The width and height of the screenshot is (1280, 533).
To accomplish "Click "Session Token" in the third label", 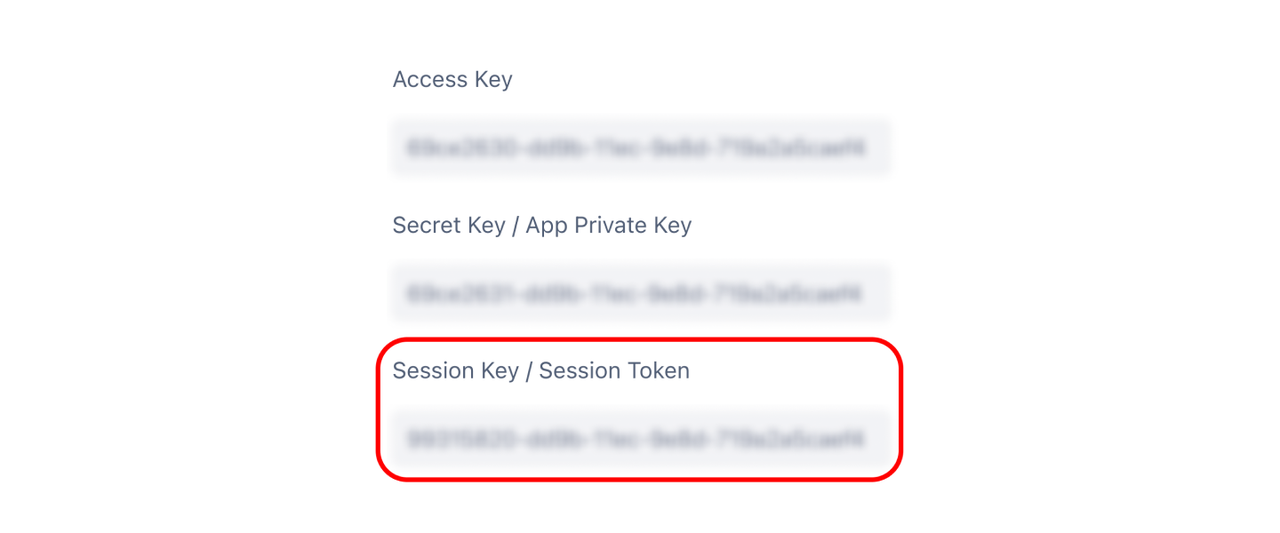I will coord(614,371).
